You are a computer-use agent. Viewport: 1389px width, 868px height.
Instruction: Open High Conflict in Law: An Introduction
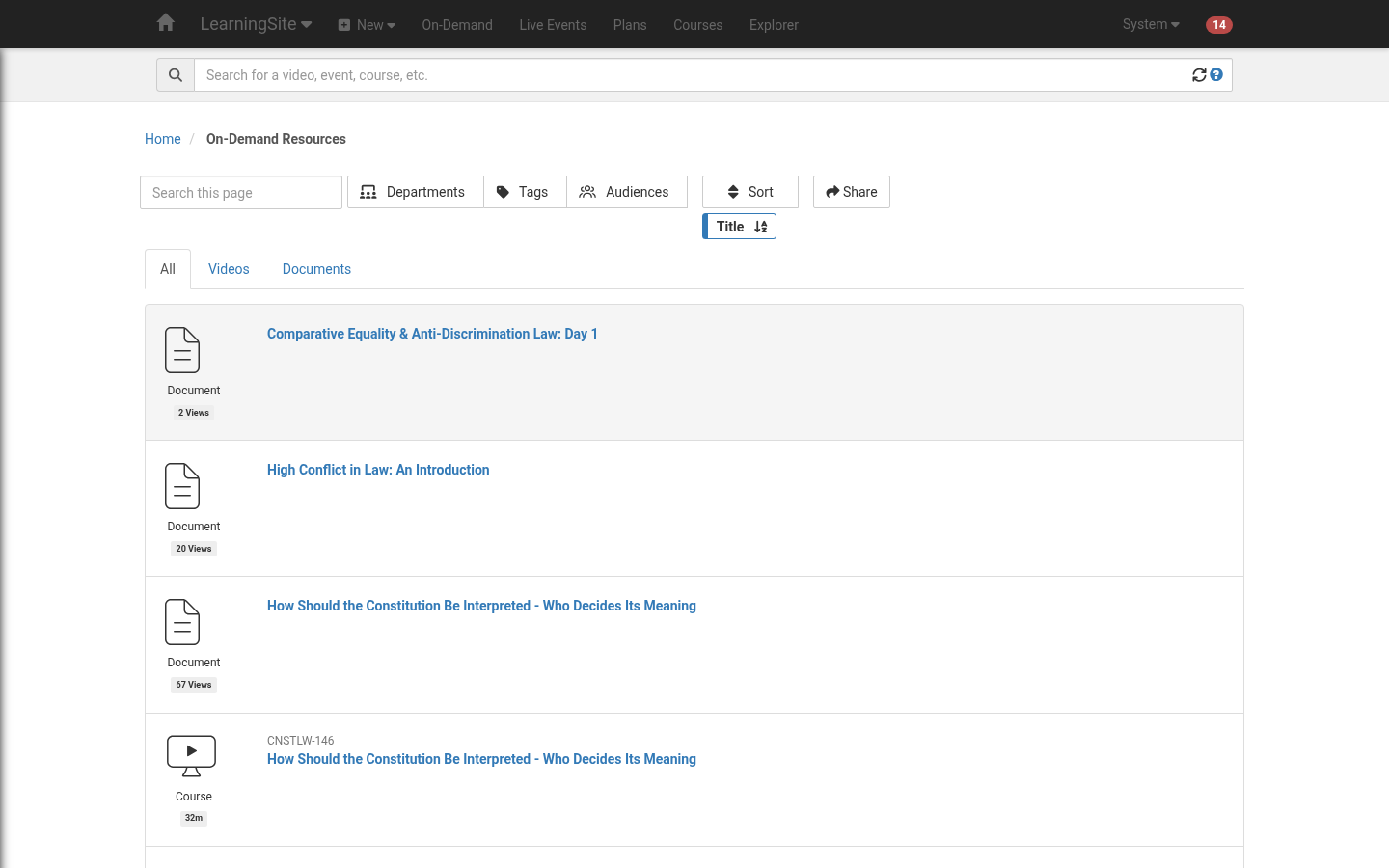(378, 470)
